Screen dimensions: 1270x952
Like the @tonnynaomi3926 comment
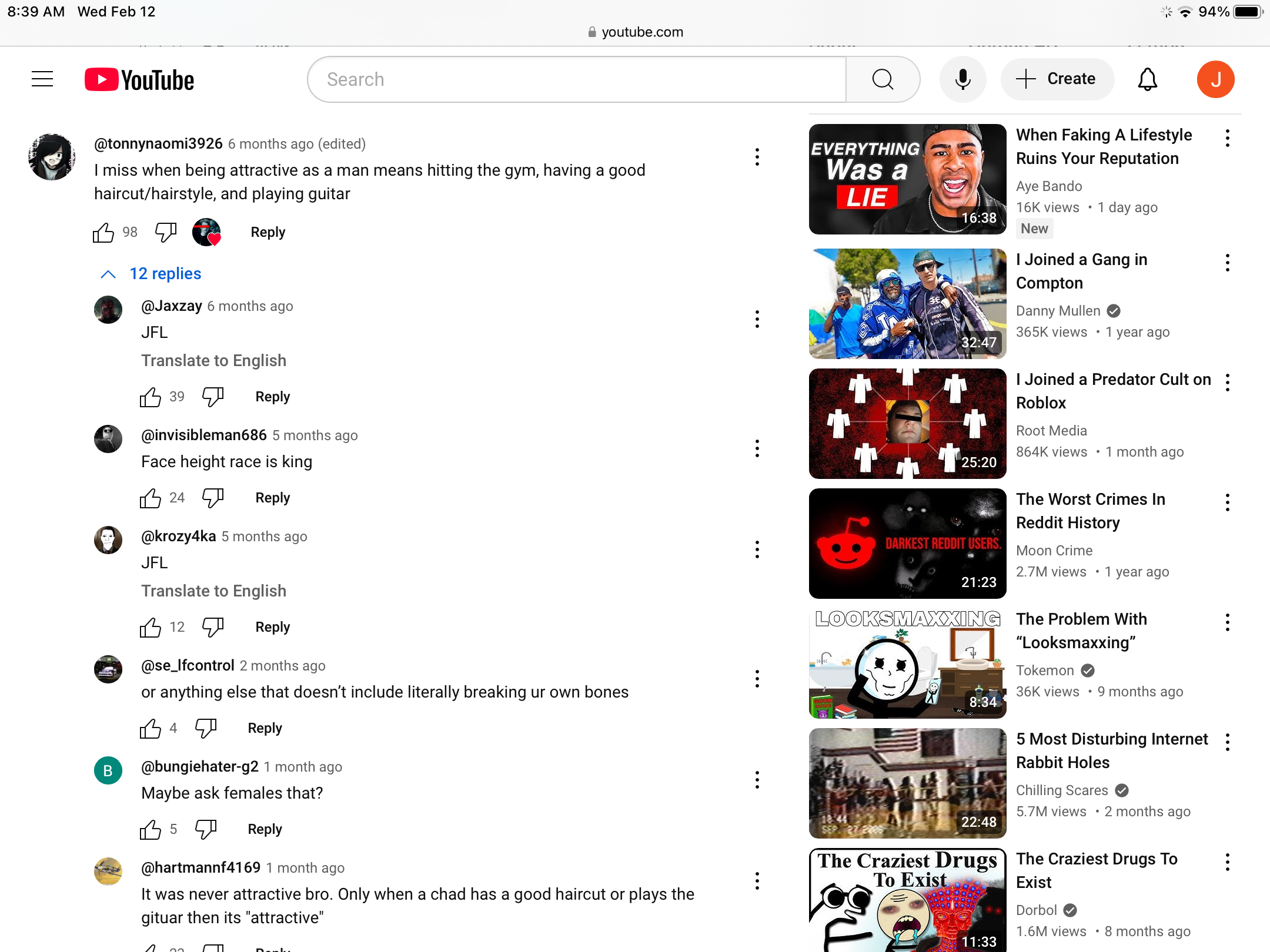(103, 232)
